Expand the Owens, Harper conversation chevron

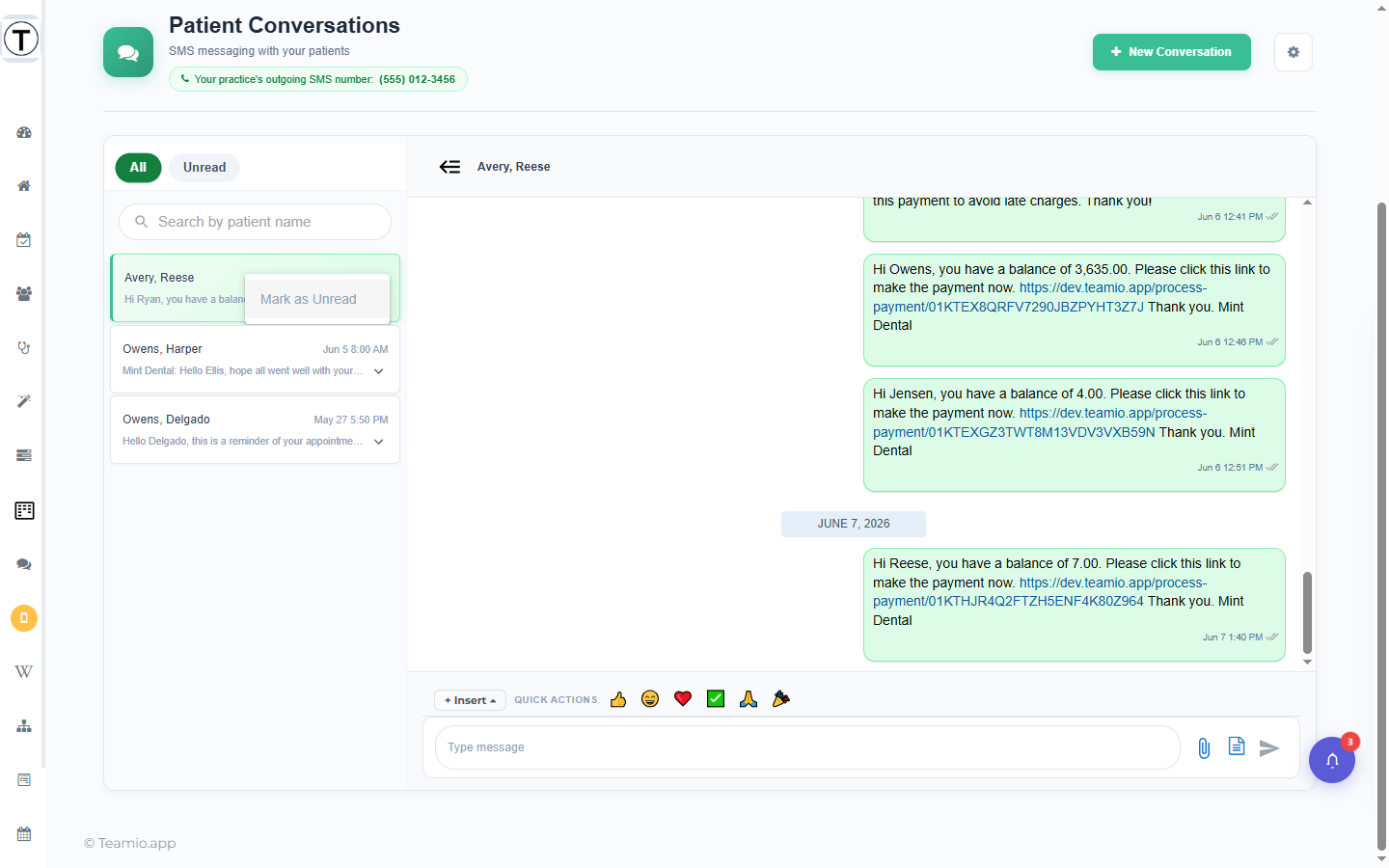379,371
